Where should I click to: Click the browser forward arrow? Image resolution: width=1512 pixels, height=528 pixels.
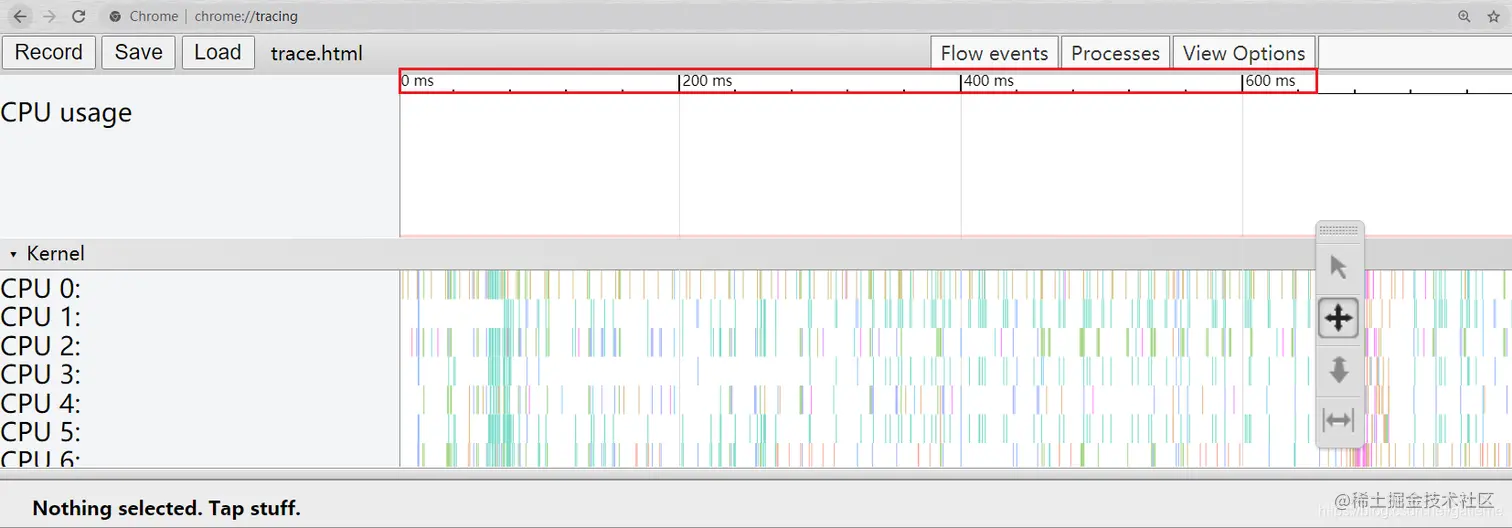(x=49, y=16)
